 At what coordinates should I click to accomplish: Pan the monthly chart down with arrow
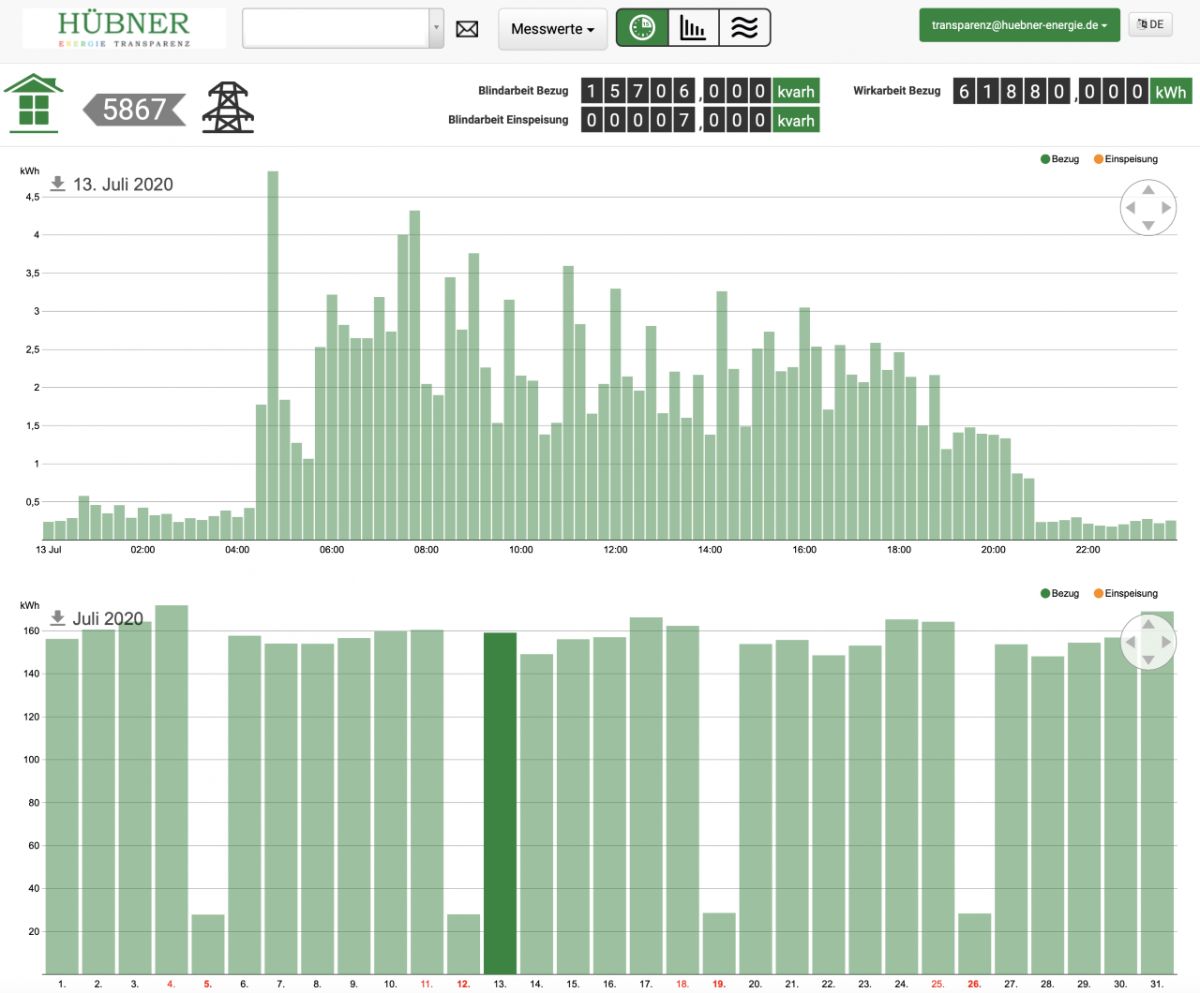1148,659
